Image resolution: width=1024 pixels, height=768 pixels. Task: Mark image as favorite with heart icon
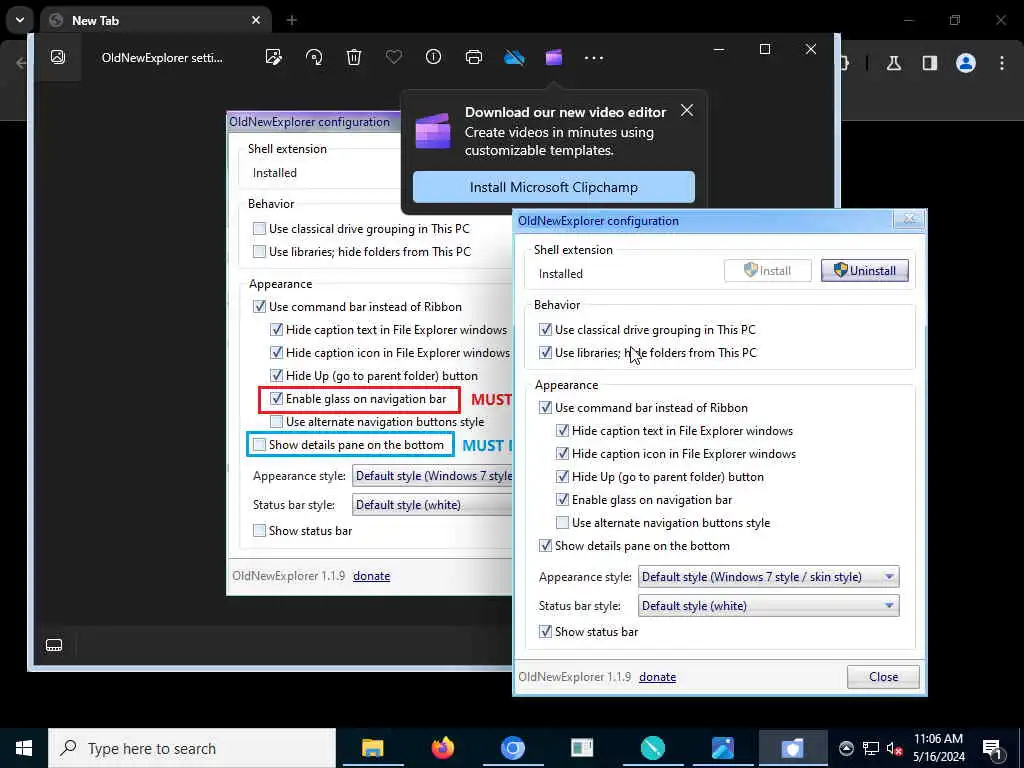tap(394, 57)
